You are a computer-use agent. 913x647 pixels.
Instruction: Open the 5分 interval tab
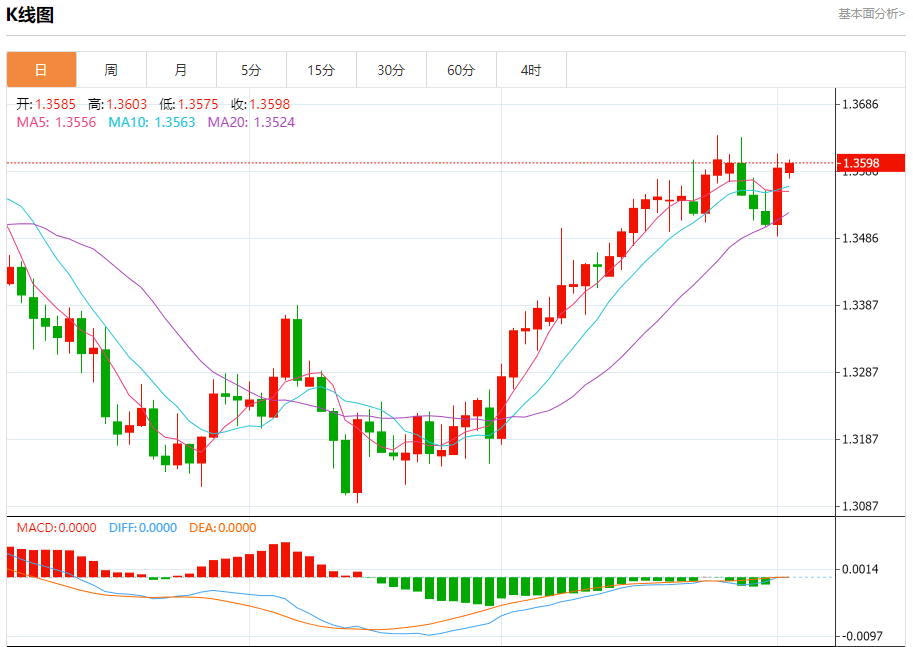251,70
